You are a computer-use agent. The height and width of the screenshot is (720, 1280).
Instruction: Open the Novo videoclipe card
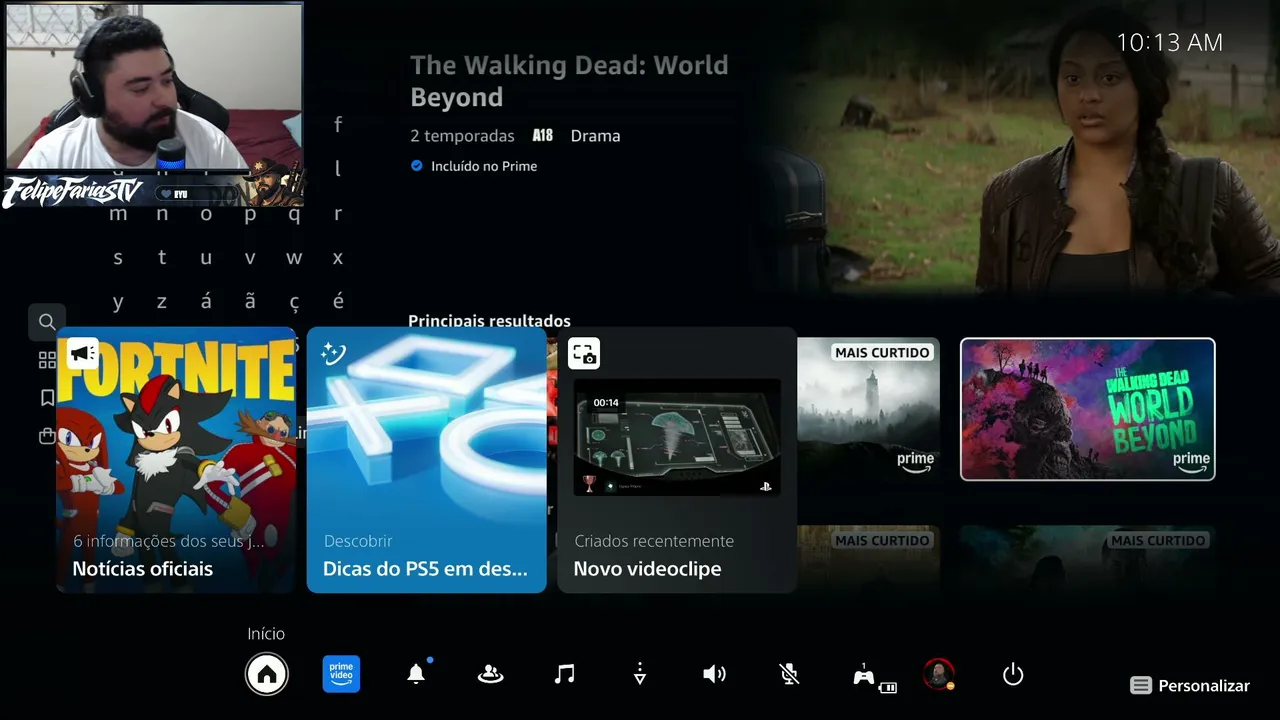coord(677,460)
